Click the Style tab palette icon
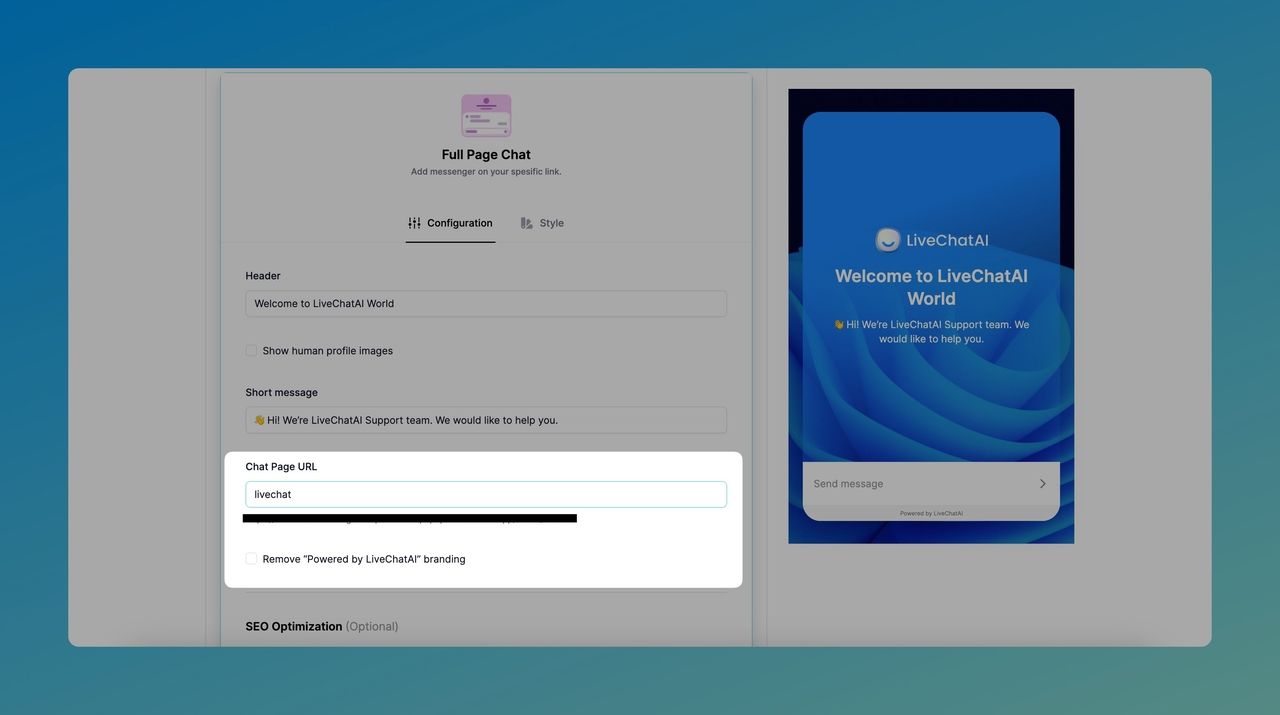This screenshot has height=715, width=1280. (527, 223)
